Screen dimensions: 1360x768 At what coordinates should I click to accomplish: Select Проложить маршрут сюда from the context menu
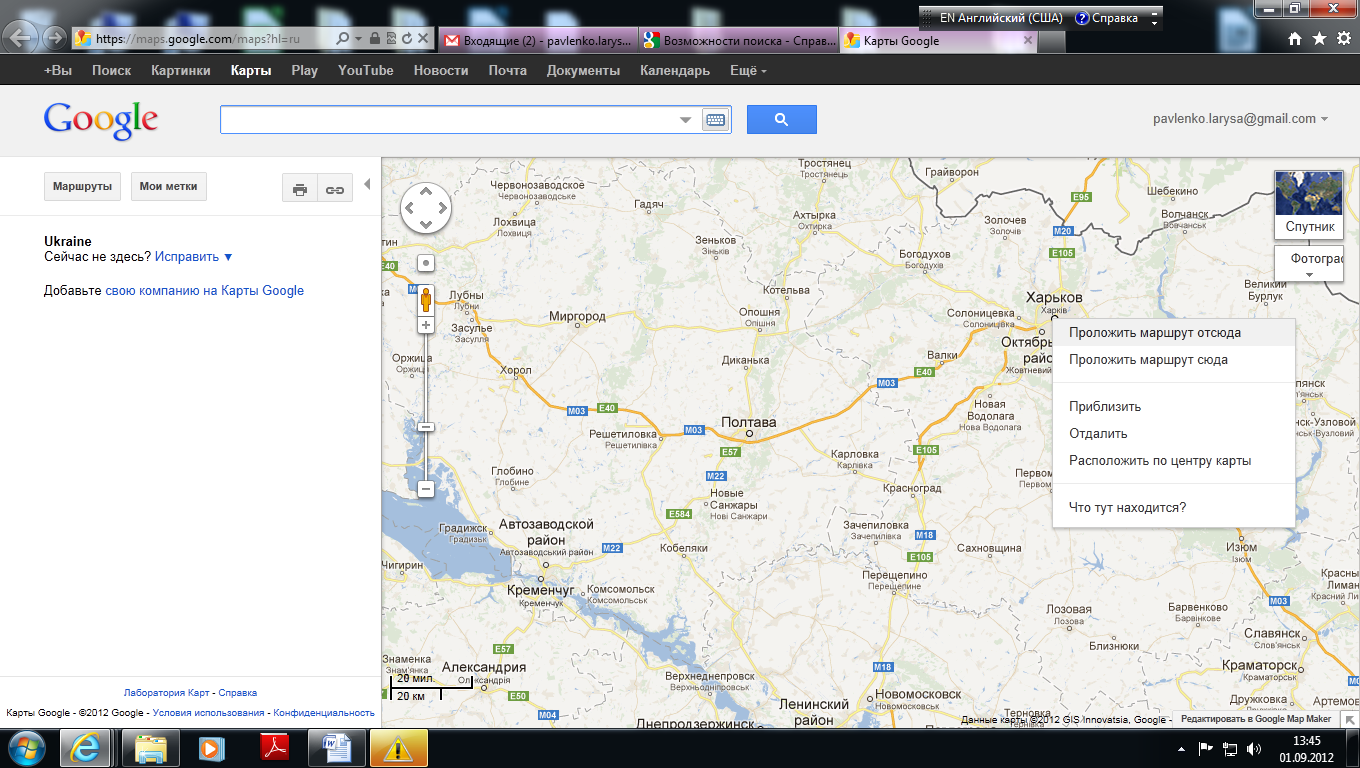click(1174, 360)
